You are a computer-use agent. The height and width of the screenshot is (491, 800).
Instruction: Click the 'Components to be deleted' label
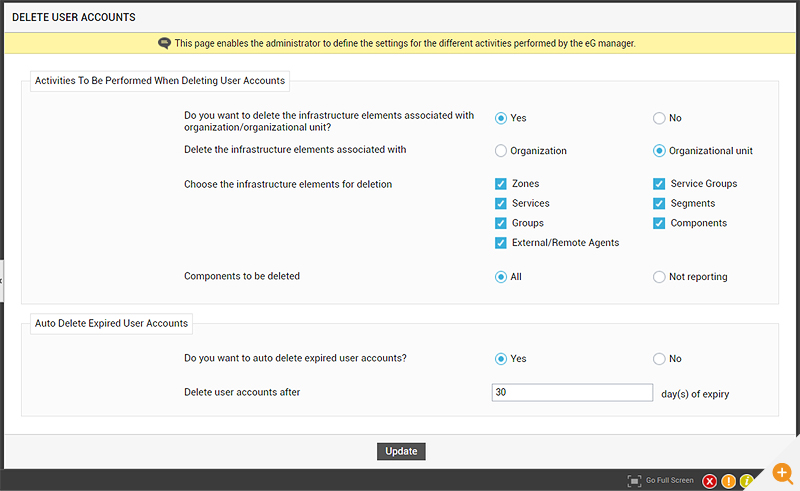242,276
